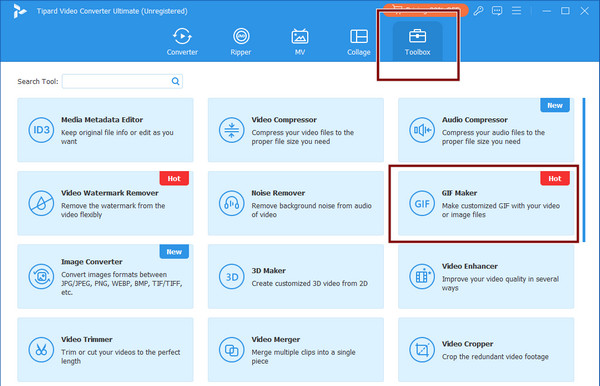This screenshot has height=386, width=600.
Task: Open Video Watermark Remover title
Action: [x=109, y=193]
